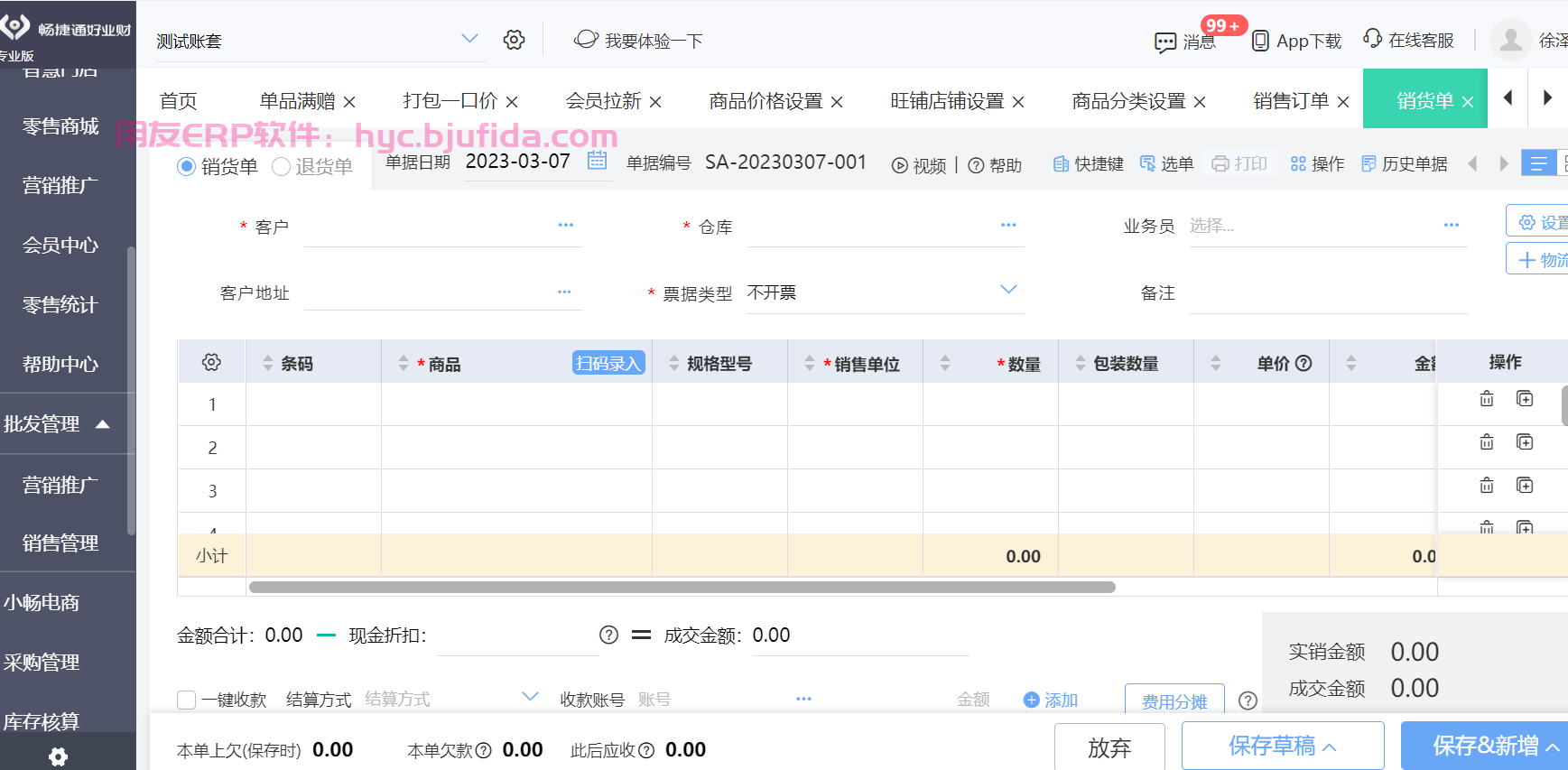Check the 一键收款 checkbox
The width and height of the screenshot is (1568, 770).
click(x=187, y=700)
